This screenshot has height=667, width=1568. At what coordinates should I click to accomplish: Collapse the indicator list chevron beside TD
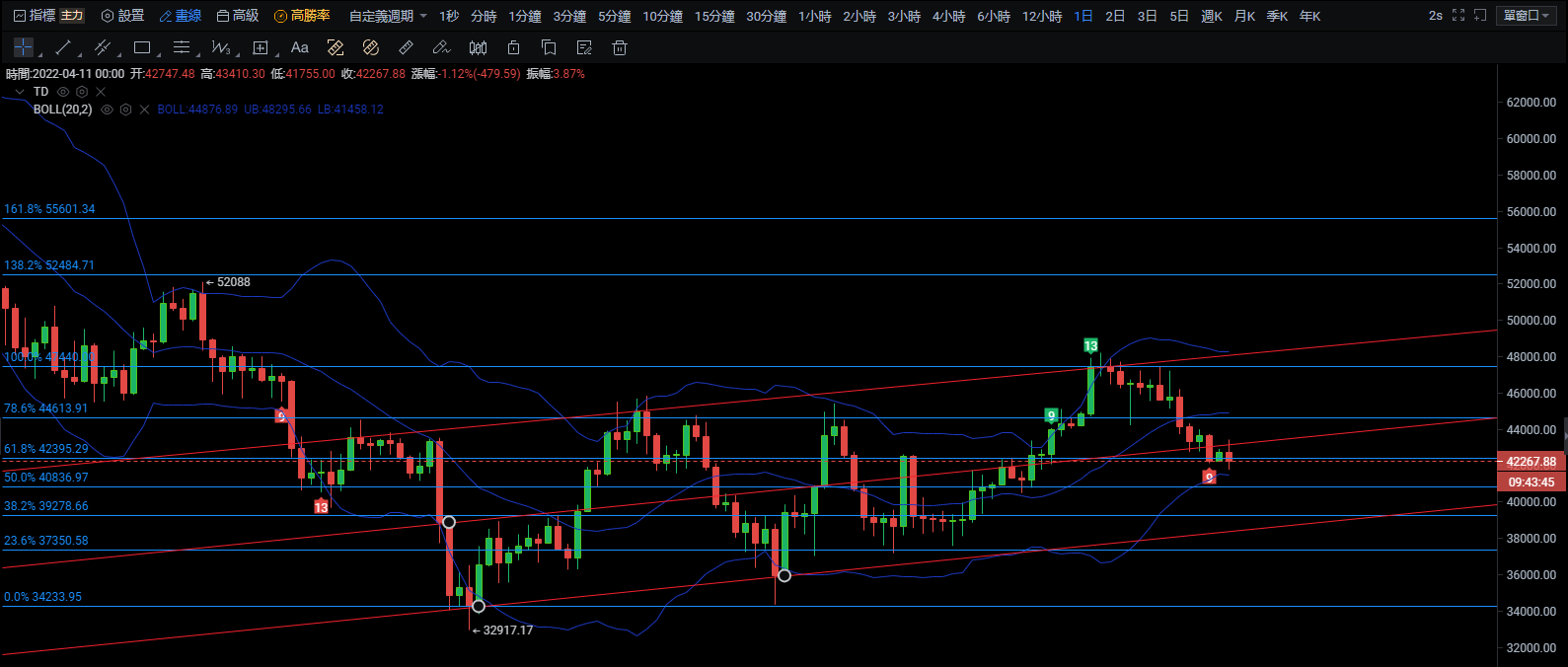click(x=19, y=92)
